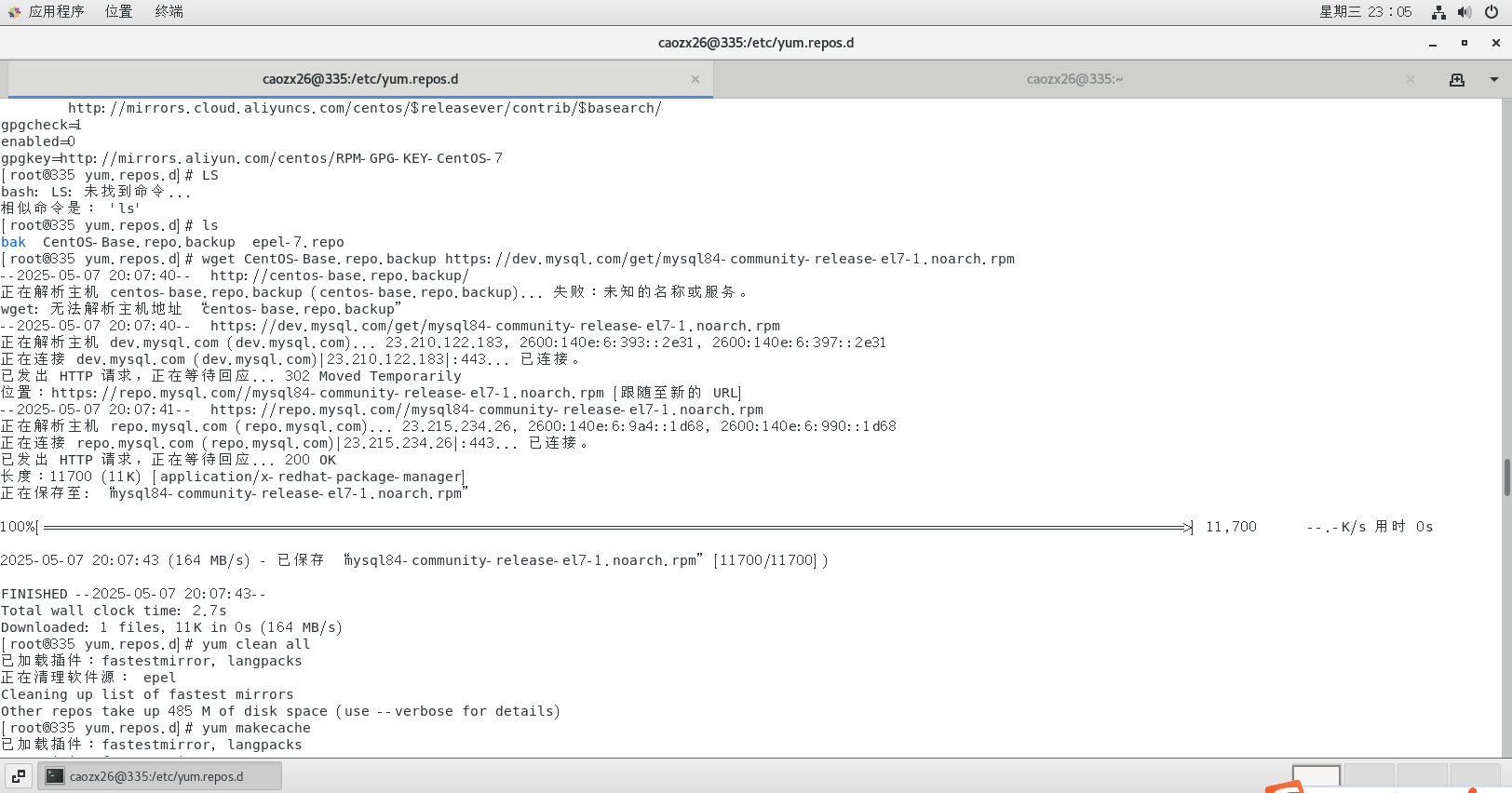The height and width of the screenshot is (793, 1512).
Task: Switch to the first workspace in the pager
Action: pos(1316,776)
